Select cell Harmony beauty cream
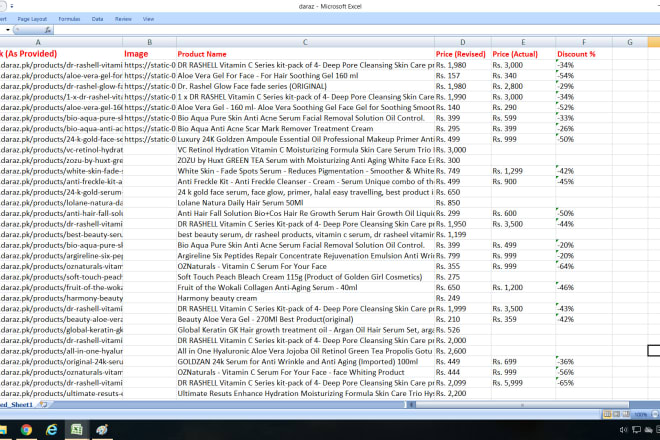 click(305, 298)
